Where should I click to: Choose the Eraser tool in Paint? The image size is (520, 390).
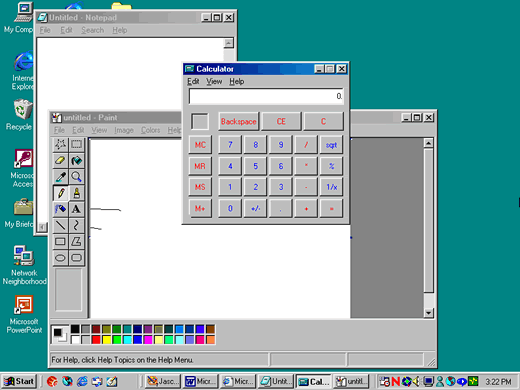coord(60,160)
